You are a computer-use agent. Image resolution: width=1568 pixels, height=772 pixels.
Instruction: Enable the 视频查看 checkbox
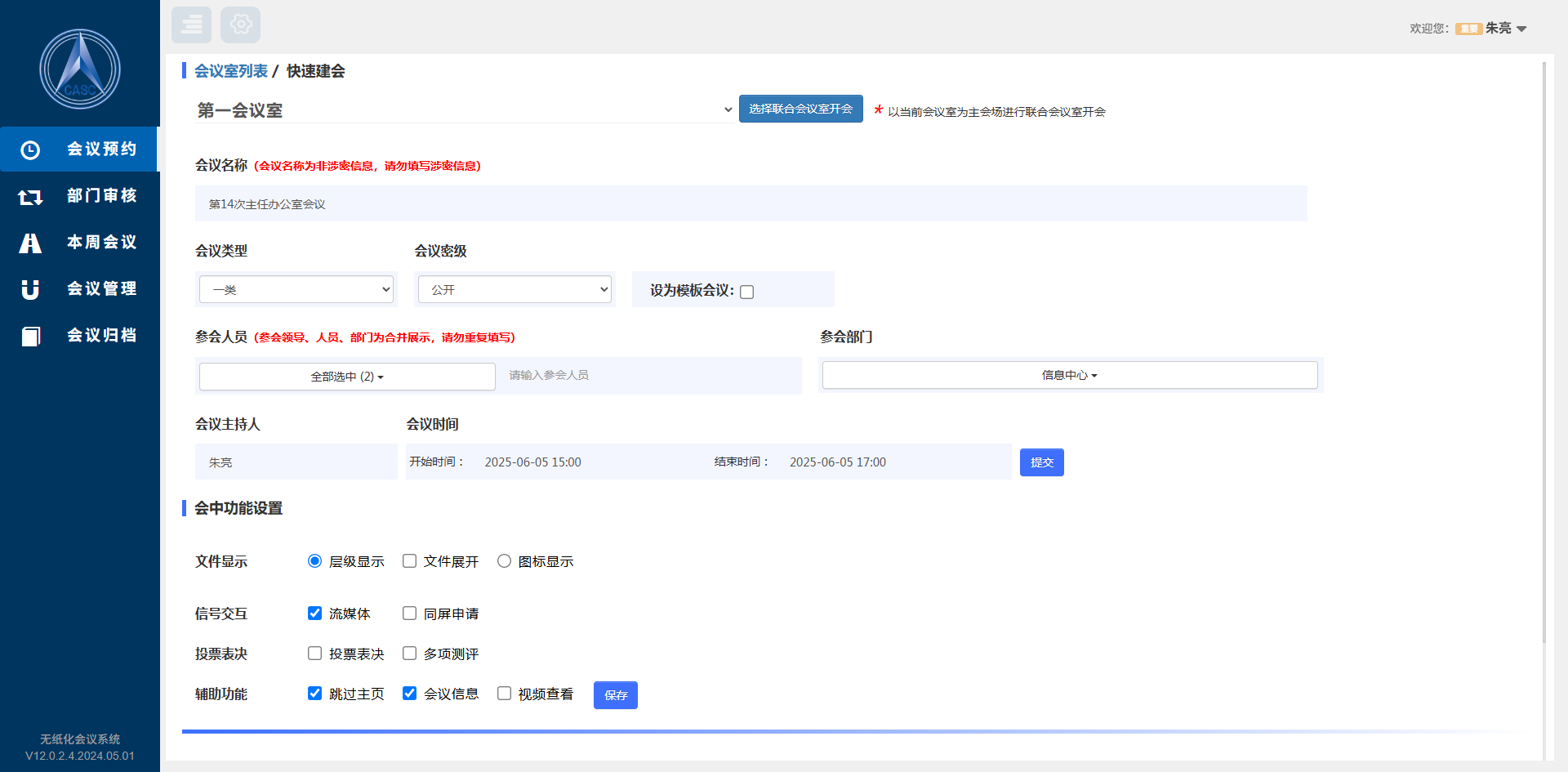pos(504,694)
